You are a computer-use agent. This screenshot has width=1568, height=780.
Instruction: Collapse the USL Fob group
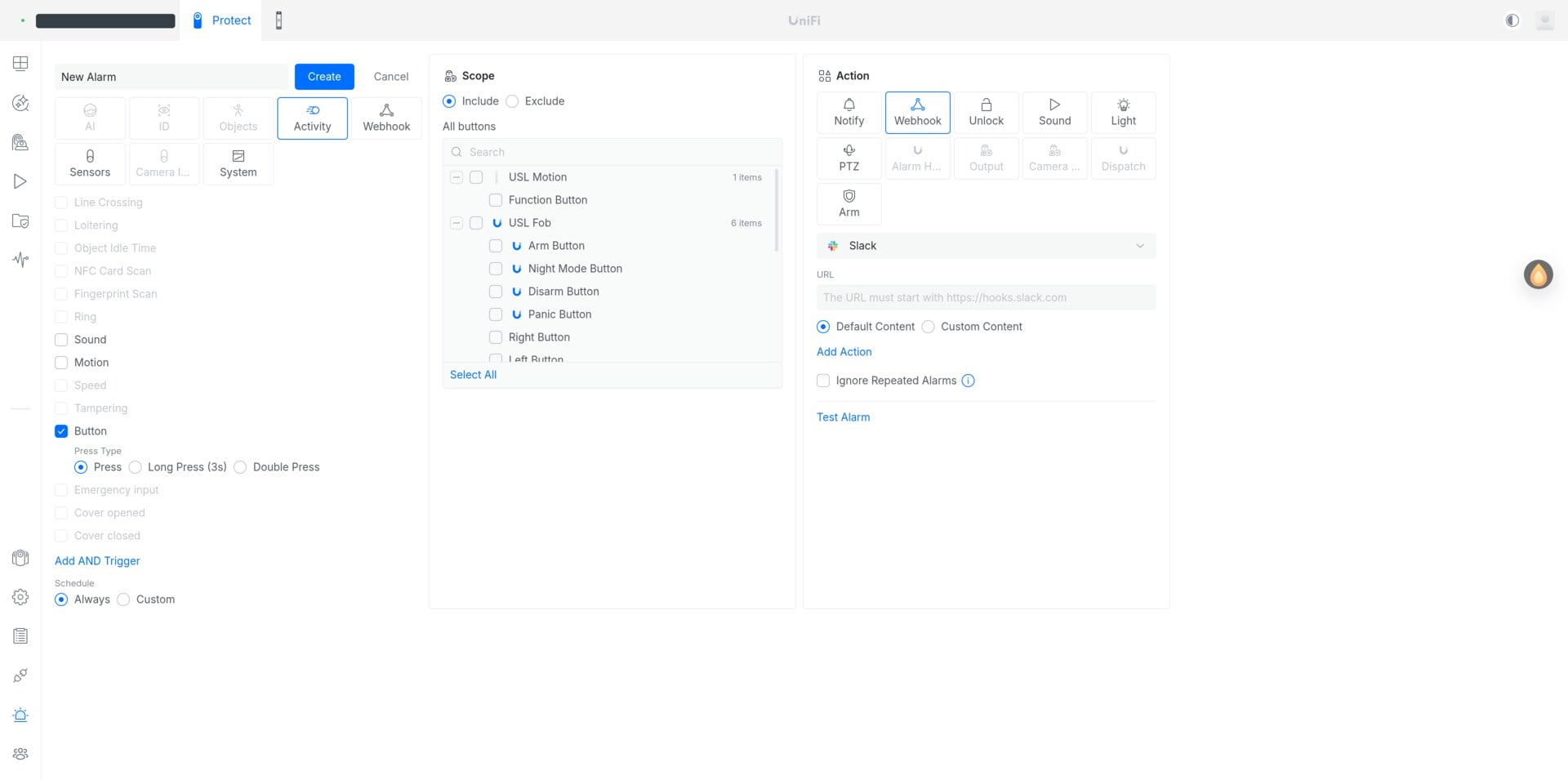457,223
